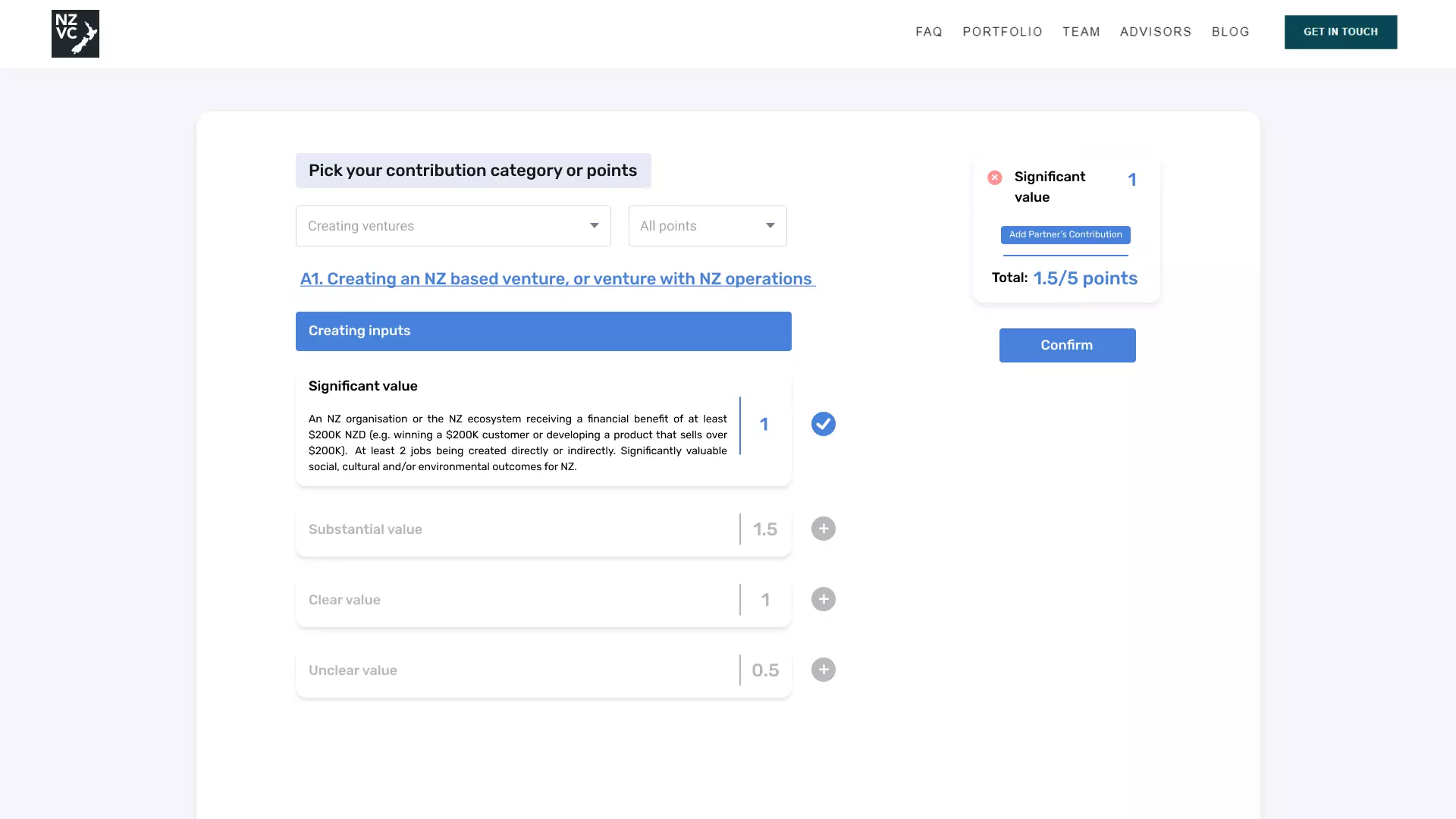Remove Significant value with the red X icon
This screenshot has height=819, width=1456.
click(994, 177)
